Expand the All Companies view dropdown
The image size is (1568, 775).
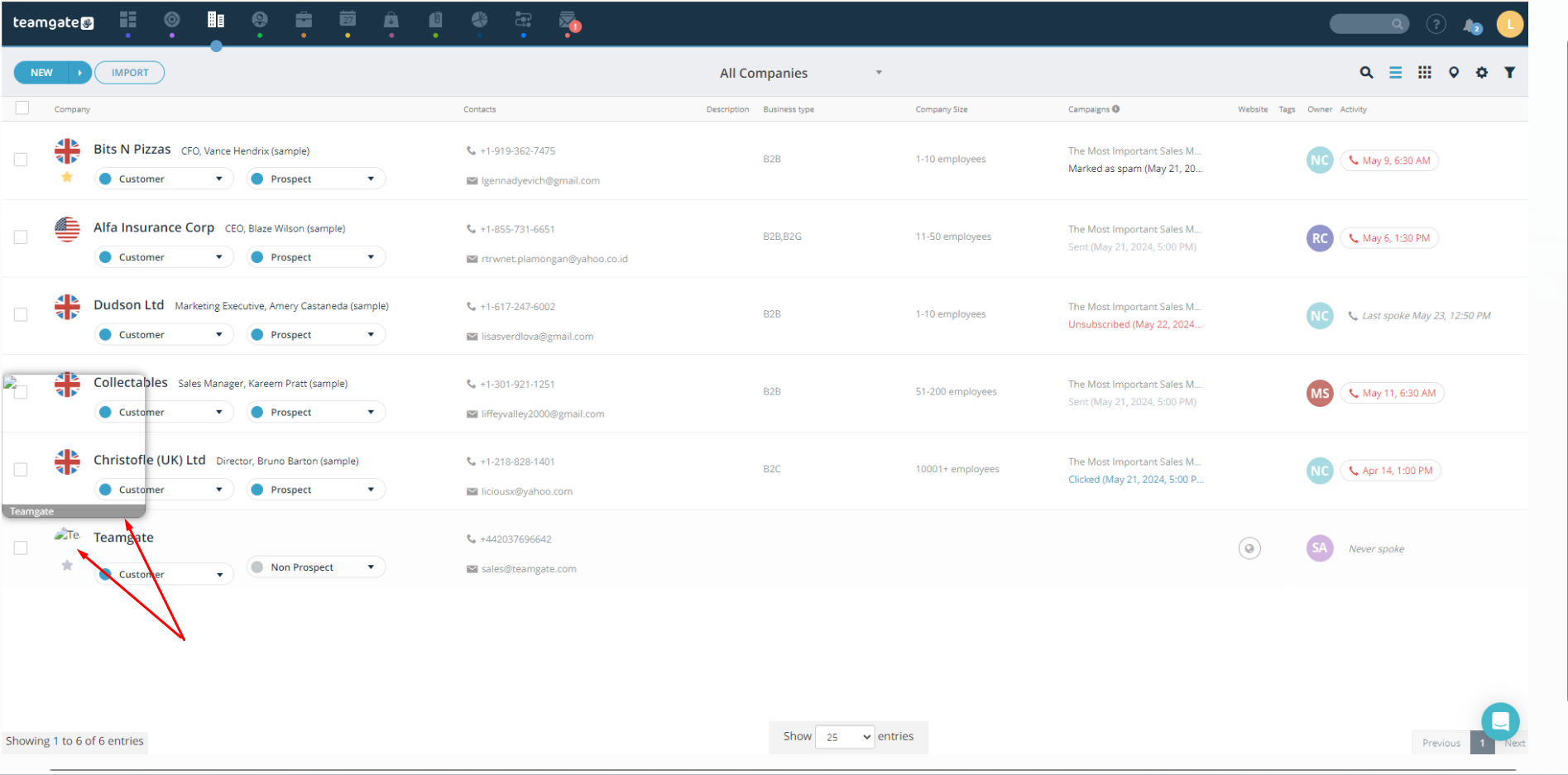tap(800, 73)
